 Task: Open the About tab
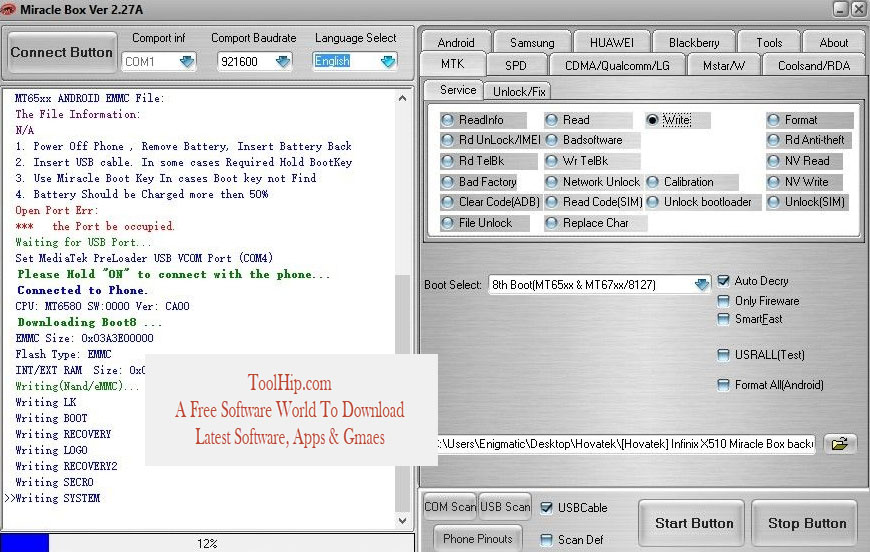click(833, 43)
